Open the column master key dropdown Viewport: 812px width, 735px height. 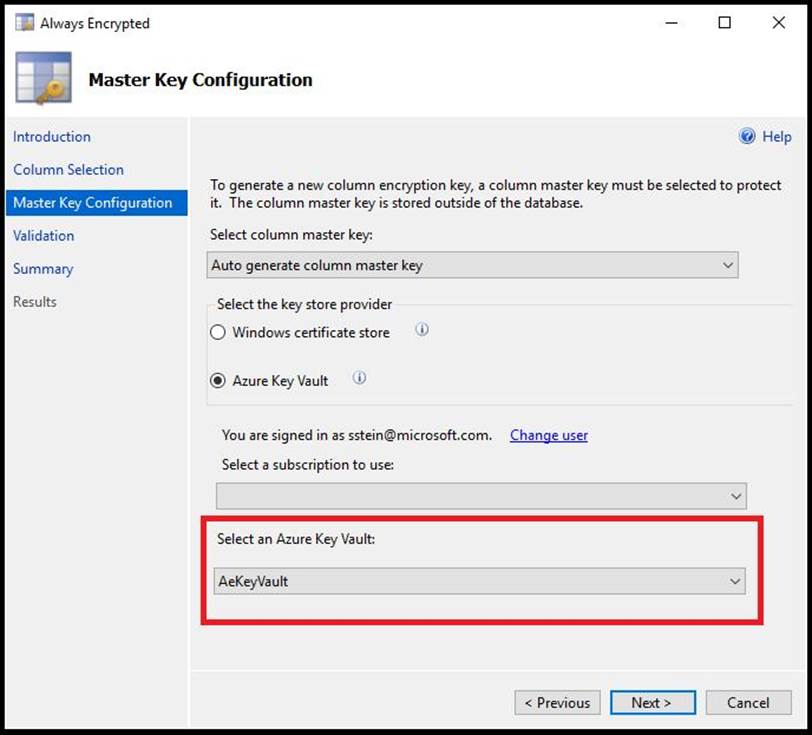(x=473, y=266)
